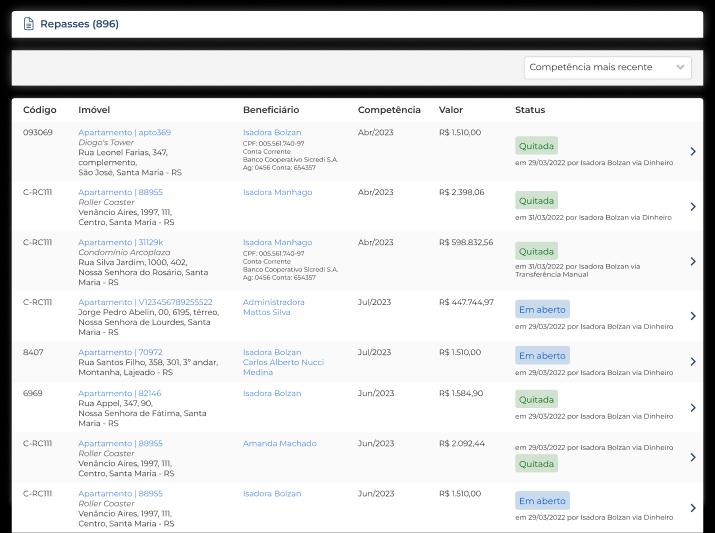Open chevron of R$ 598.832,56 row
This screenshot has width=715, height=533.
(x=693, y=261)
